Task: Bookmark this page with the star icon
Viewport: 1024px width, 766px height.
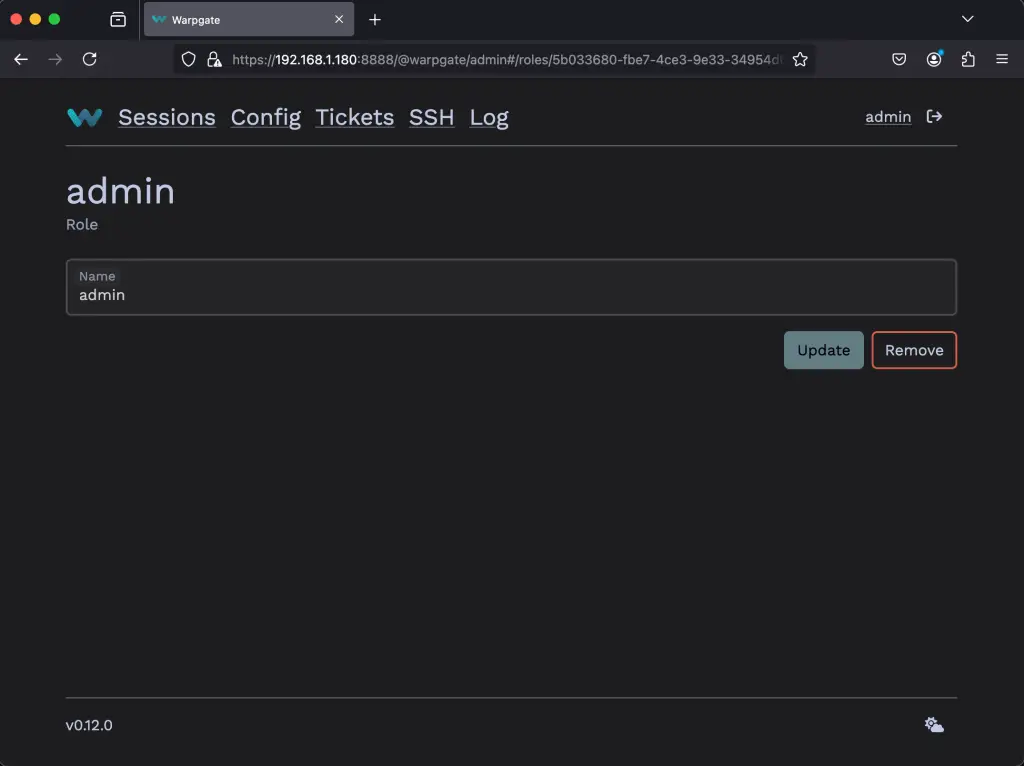Action: click(800, 59)
